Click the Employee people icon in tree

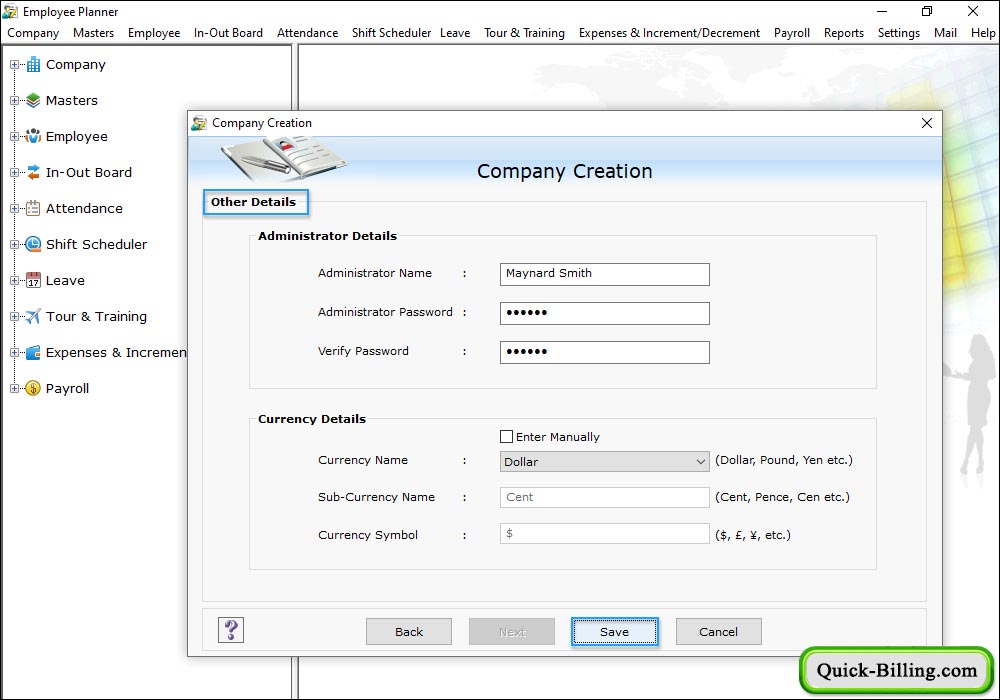[33, 136]
